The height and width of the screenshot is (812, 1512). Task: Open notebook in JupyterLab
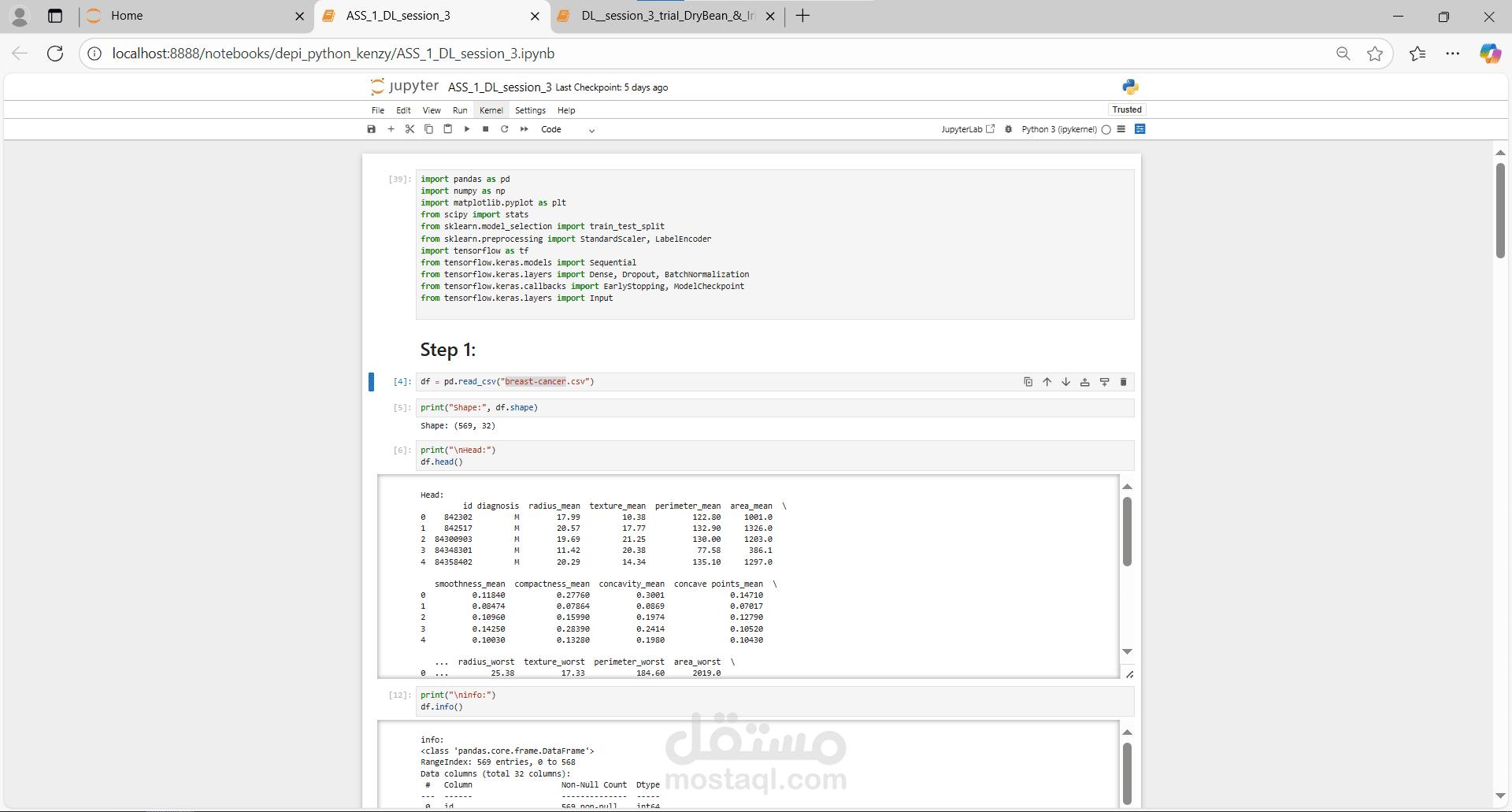point(968,129)
